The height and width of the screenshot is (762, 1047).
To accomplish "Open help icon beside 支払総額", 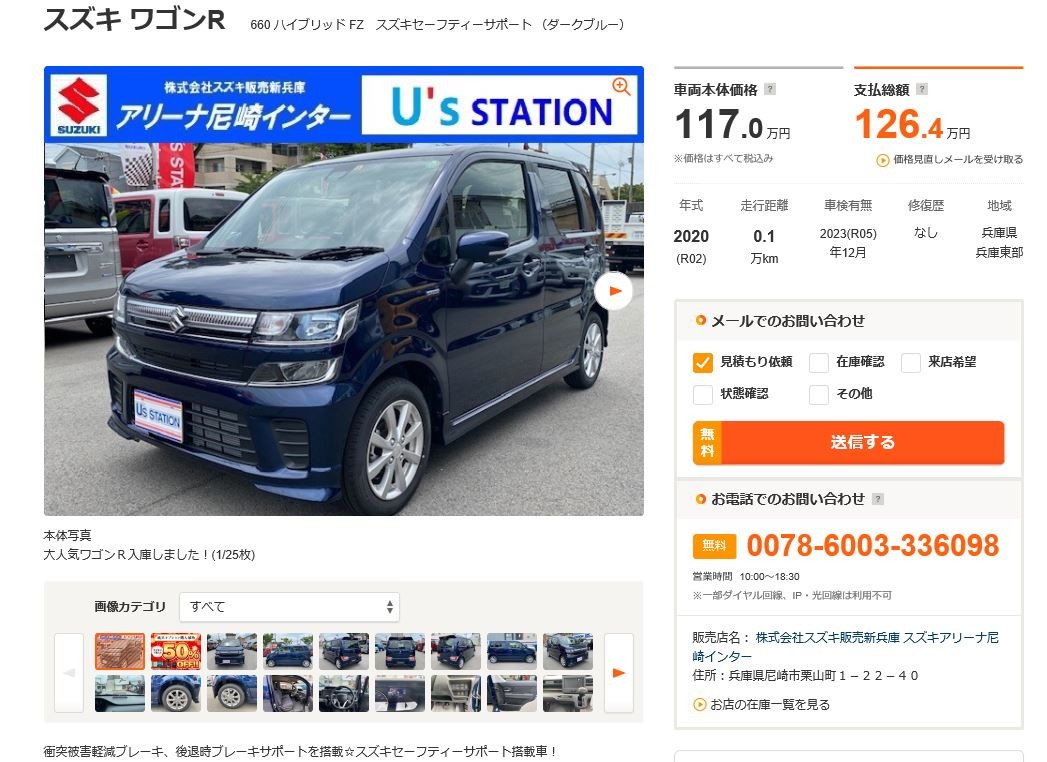I will (x=921, y=89).
